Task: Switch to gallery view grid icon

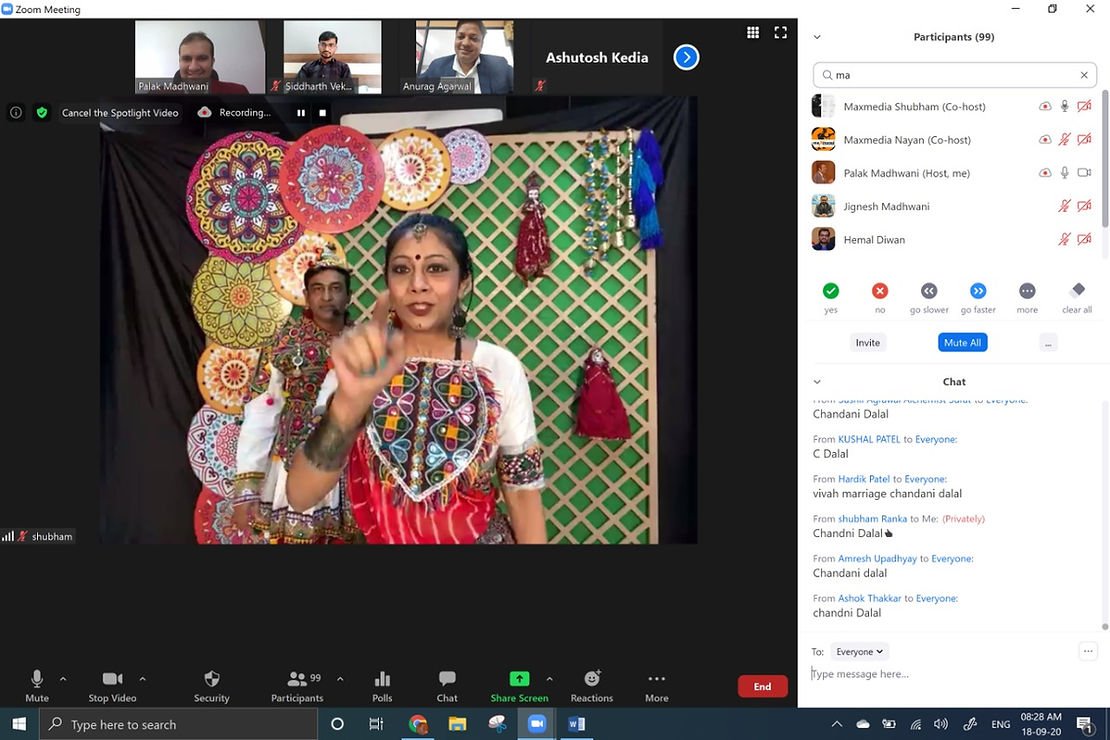Action: (x=753, y=33)
